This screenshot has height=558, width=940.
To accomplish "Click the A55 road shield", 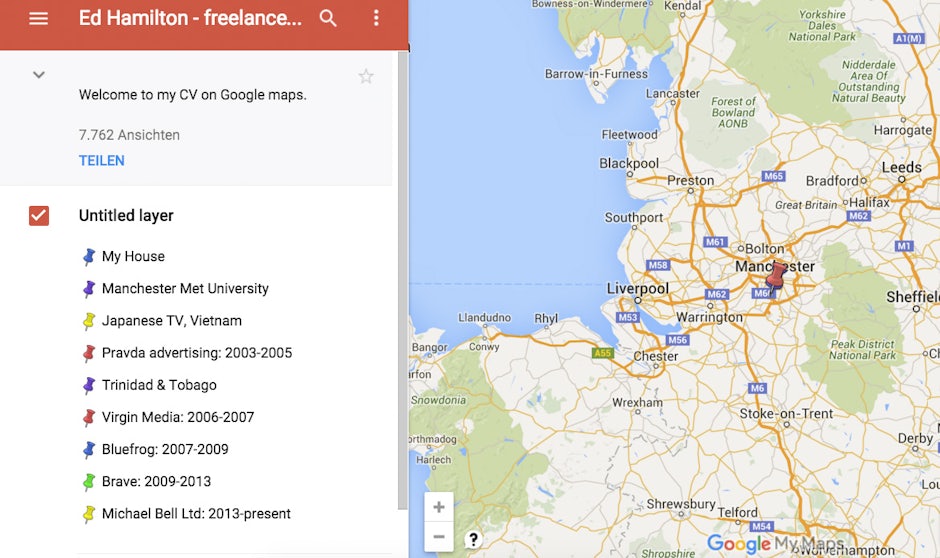I will coord(602,353).
